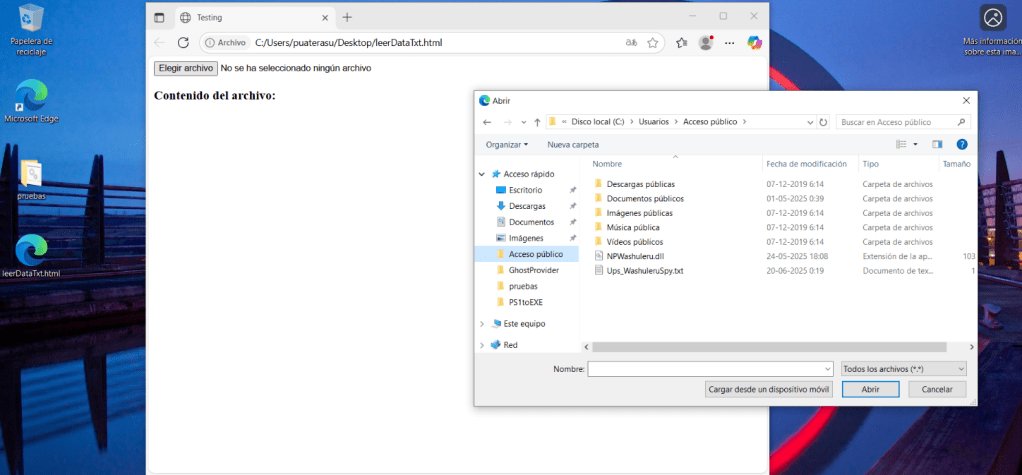Expand the file type filter combo box
Viewport: 1022px width, 475px height.
904,369
